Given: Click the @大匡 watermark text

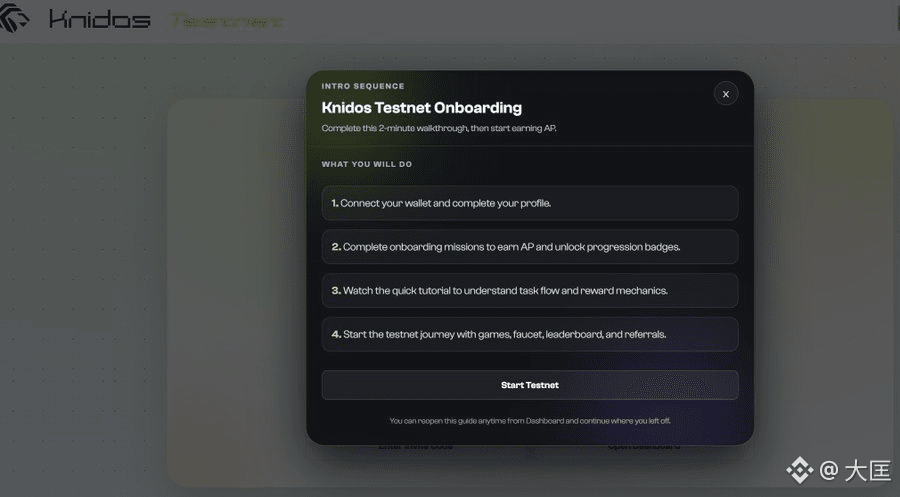Looking at the screenshot, I should point(855,471).
